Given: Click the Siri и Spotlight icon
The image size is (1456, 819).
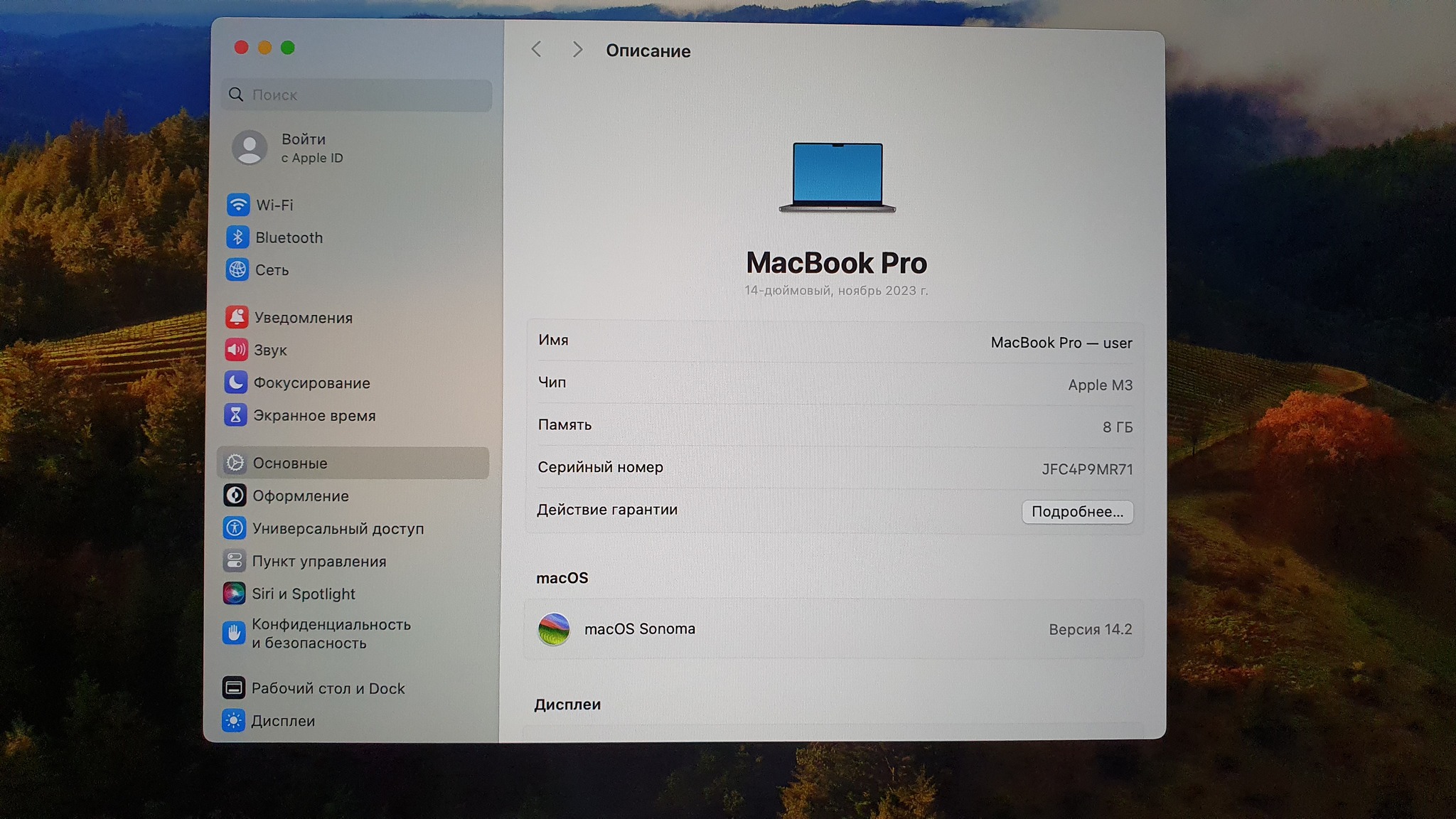Looking at the screenshot, I should [x=234, y=593].
